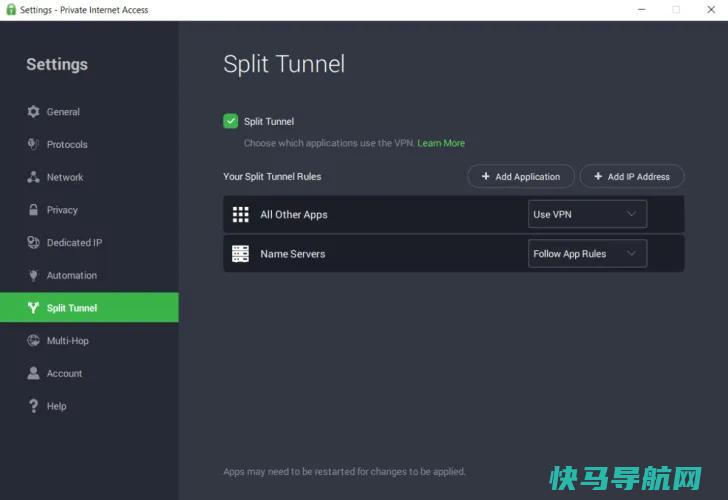Click the Multi-Hop globe icon
728x500 pixels.
(x=33, y=340)
